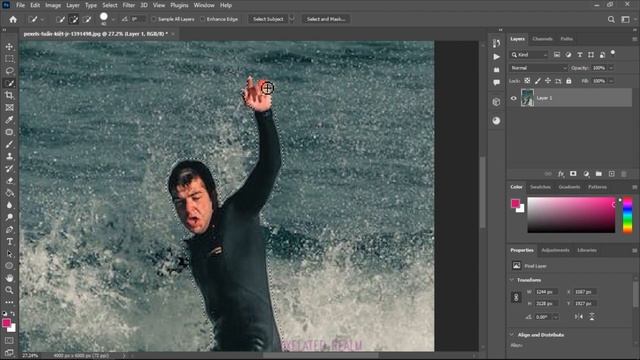Screen dimensions: 640x360
Task: Open the workspace layout switcher icon
Action: 625,19
